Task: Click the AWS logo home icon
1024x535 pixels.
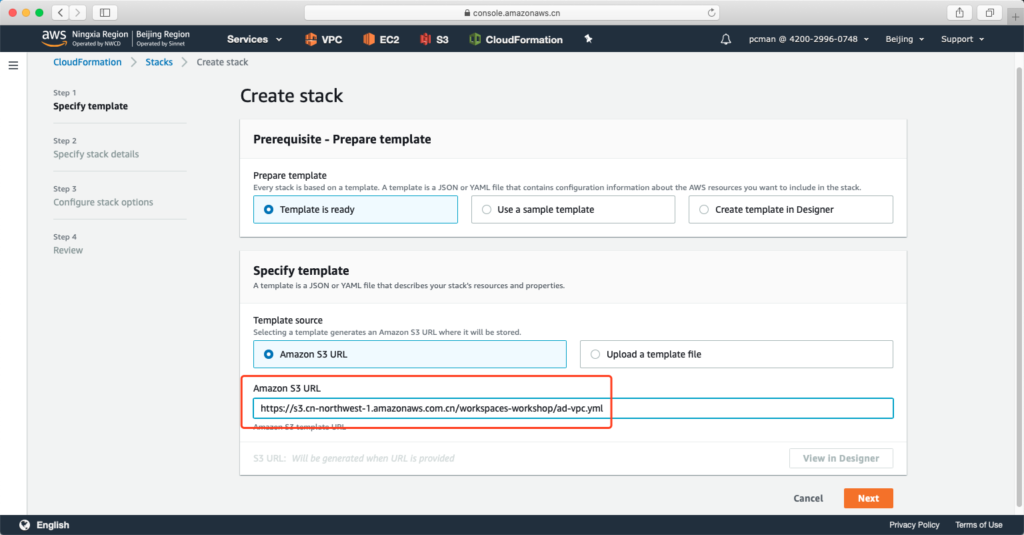Action: coord(54,38)
